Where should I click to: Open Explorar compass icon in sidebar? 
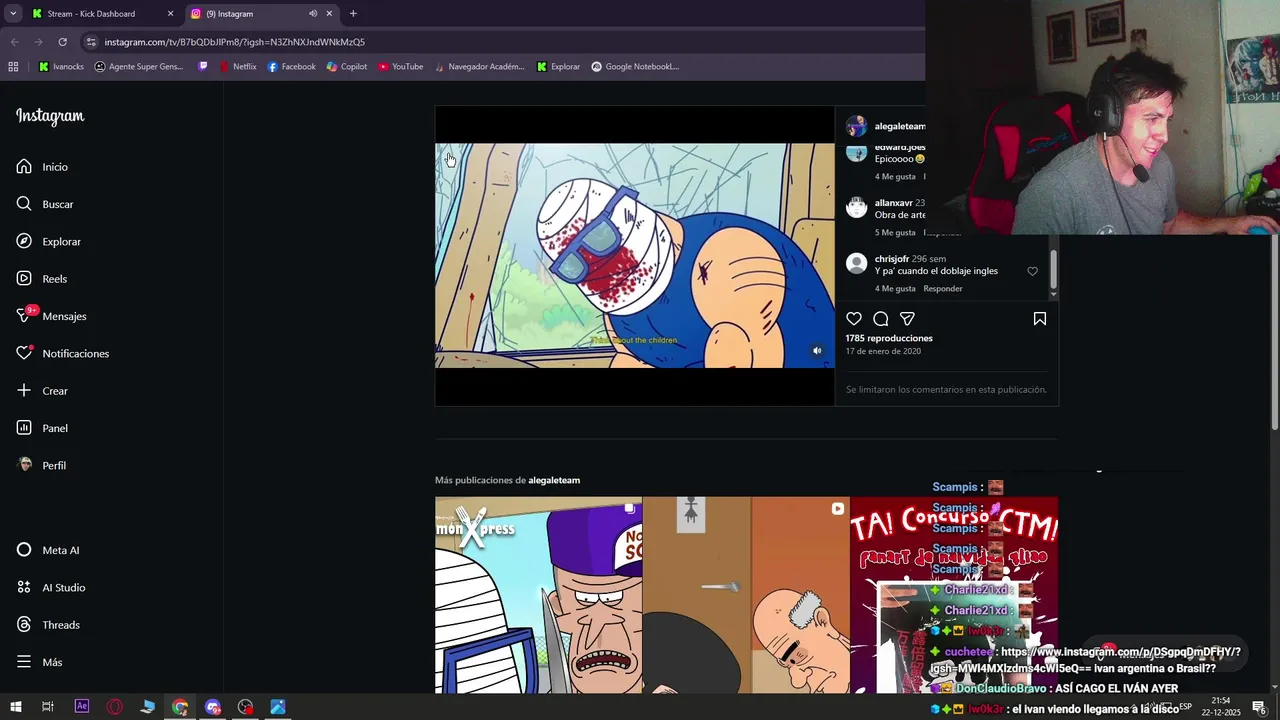click(x=24, y=241)
